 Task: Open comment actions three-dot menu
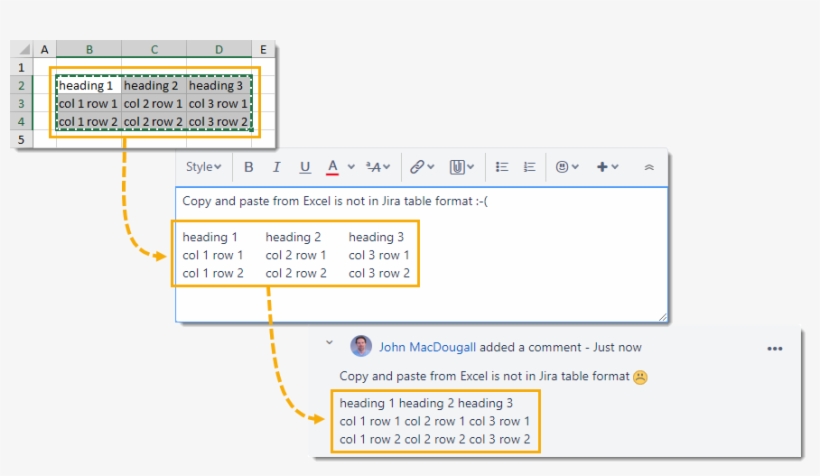(x=775, y=349)
